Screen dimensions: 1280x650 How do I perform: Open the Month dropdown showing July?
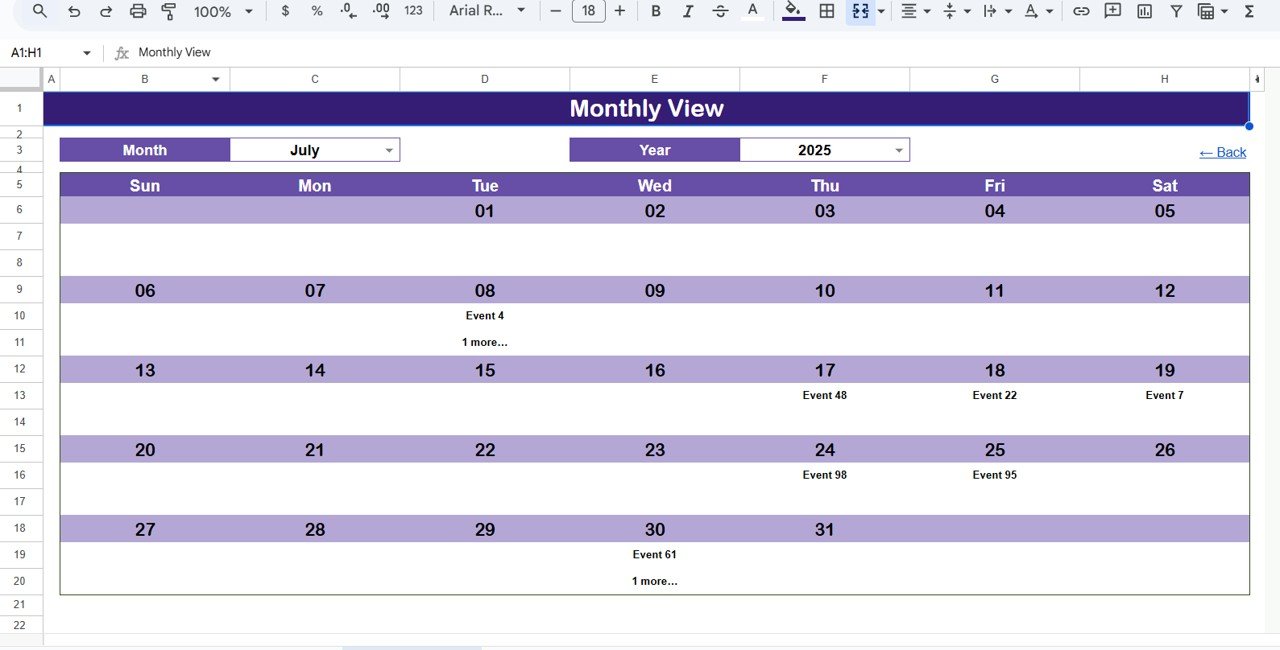pyautogui.click(x=389, y=150)
